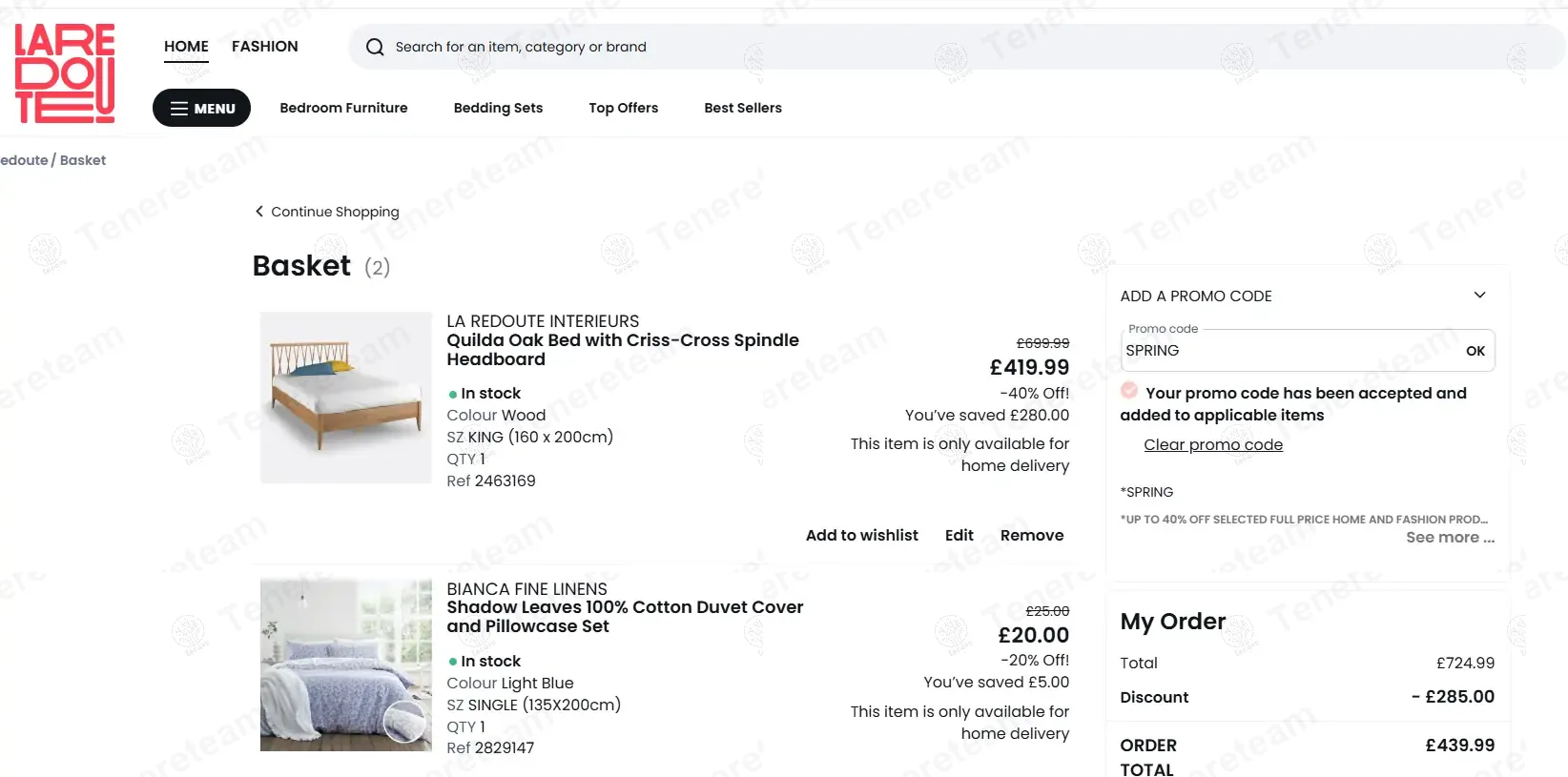Viewport: 1568px width, 777px height.
Task: Remove the Quilda Oak Bed from basket
Action: tap(1031, 536)
